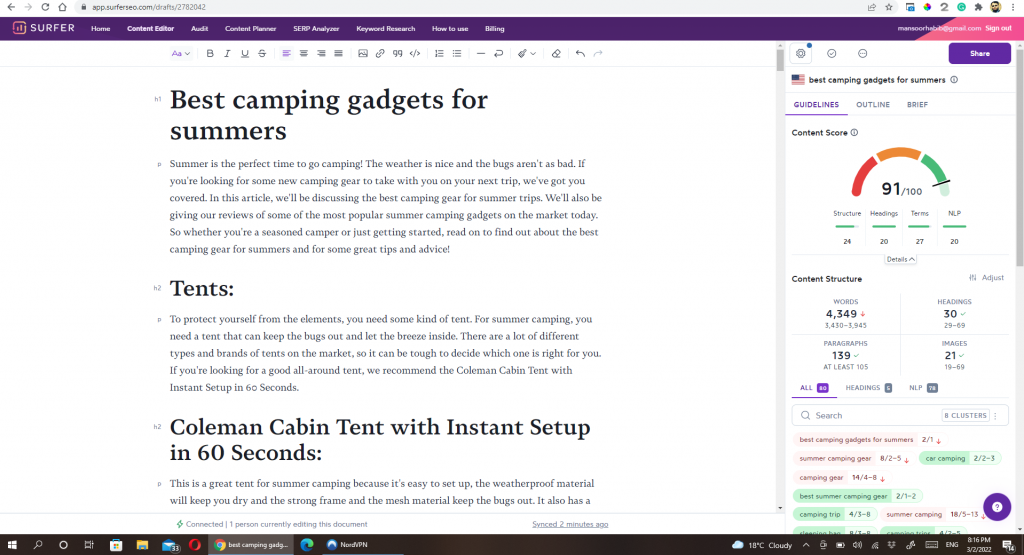
Task: Align text to the right
Action: point(321,54)
